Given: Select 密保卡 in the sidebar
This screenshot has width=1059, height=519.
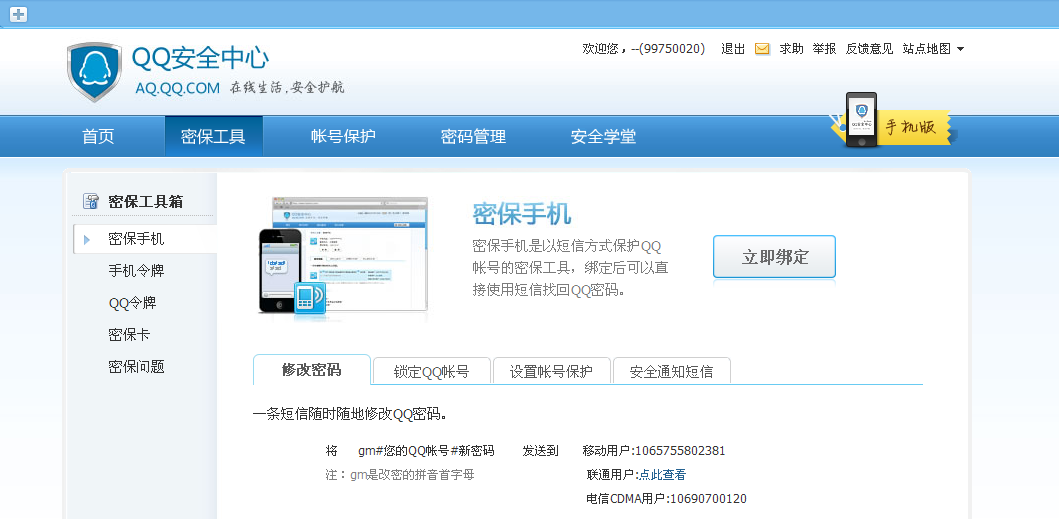Looking at the screenshot, I should click(x=129, y=335).
